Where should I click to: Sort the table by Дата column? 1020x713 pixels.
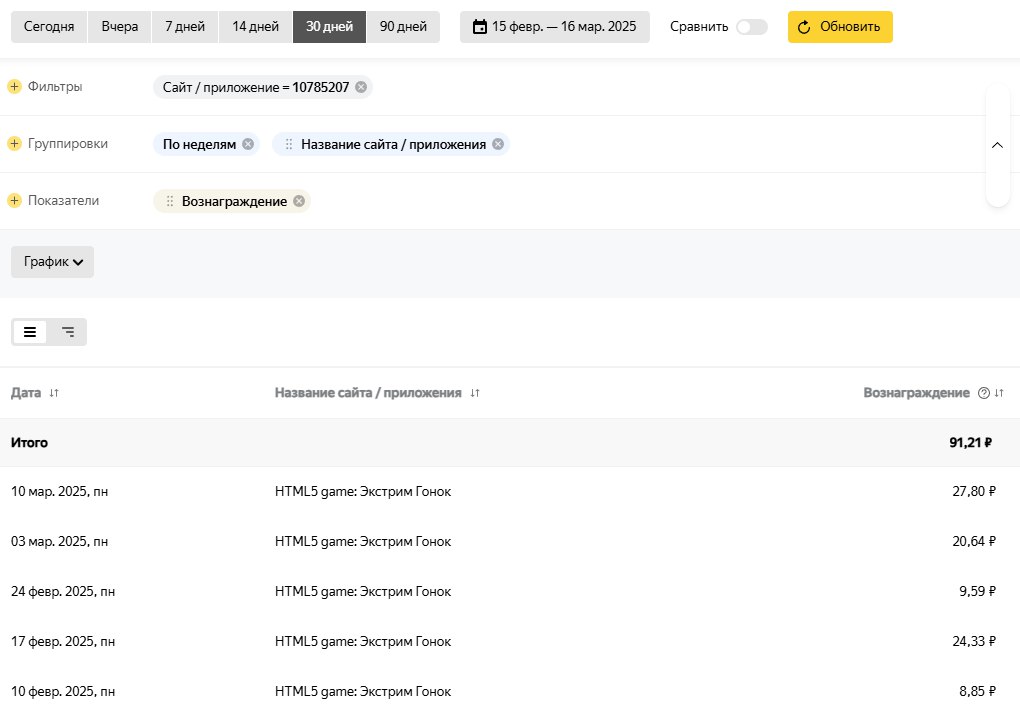(54, 393)
